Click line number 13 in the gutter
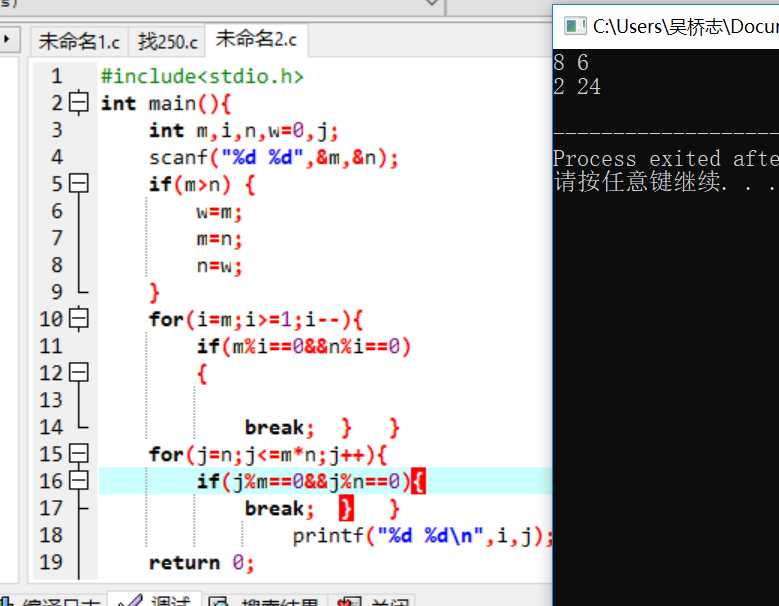 pos(51,400)
